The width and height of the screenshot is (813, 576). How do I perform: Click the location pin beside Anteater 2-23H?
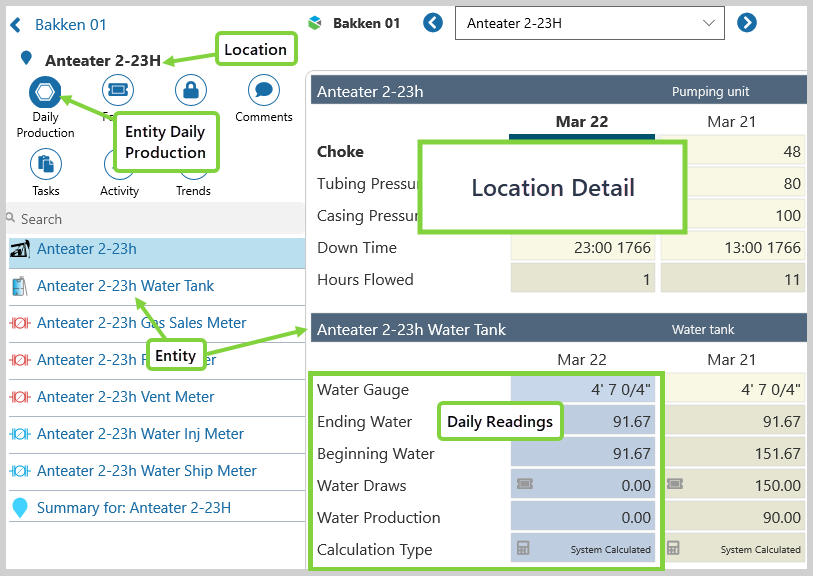point(26,58)
